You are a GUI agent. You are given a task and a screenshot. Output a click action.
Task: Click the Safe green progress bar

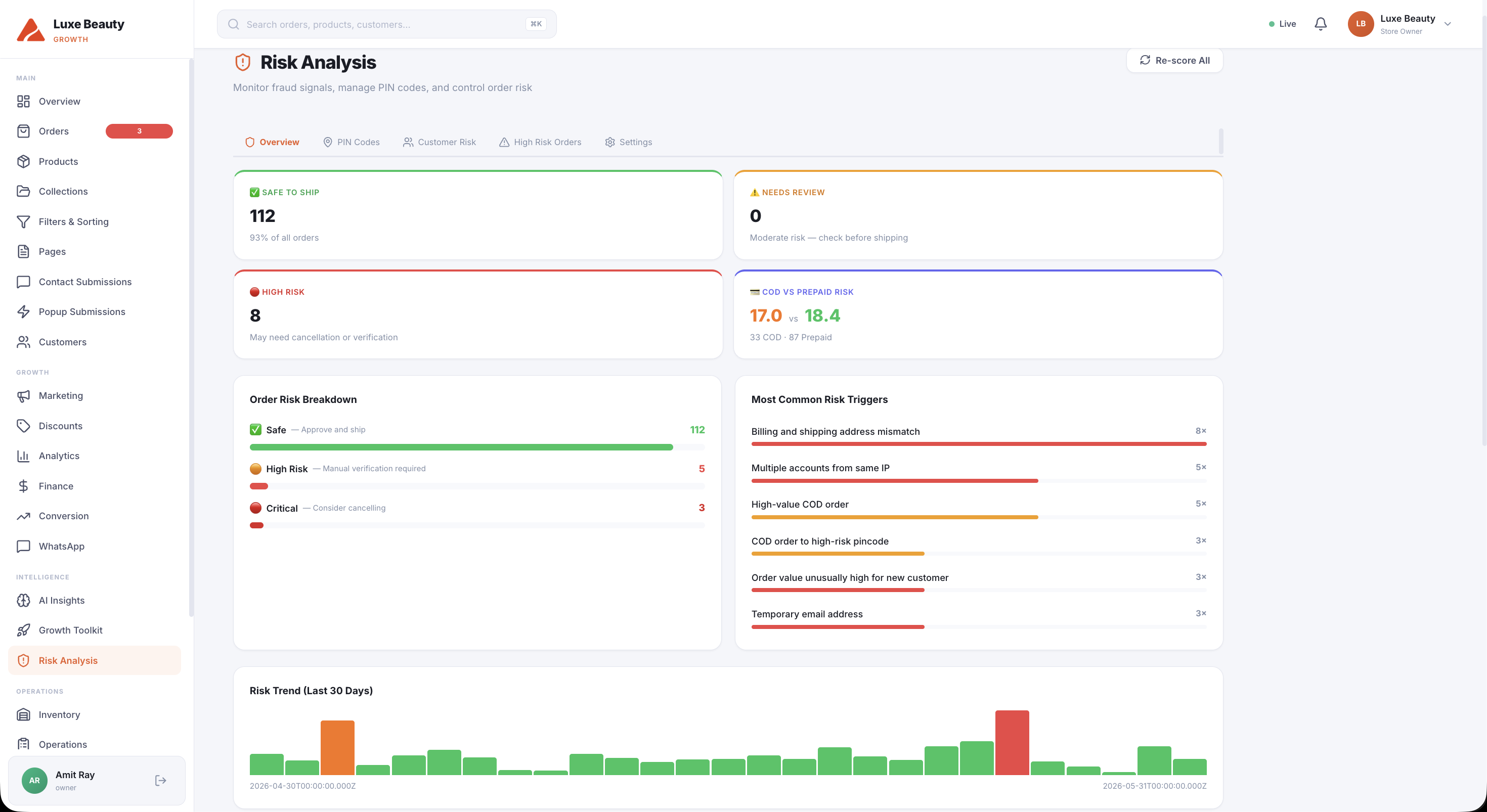461,447
